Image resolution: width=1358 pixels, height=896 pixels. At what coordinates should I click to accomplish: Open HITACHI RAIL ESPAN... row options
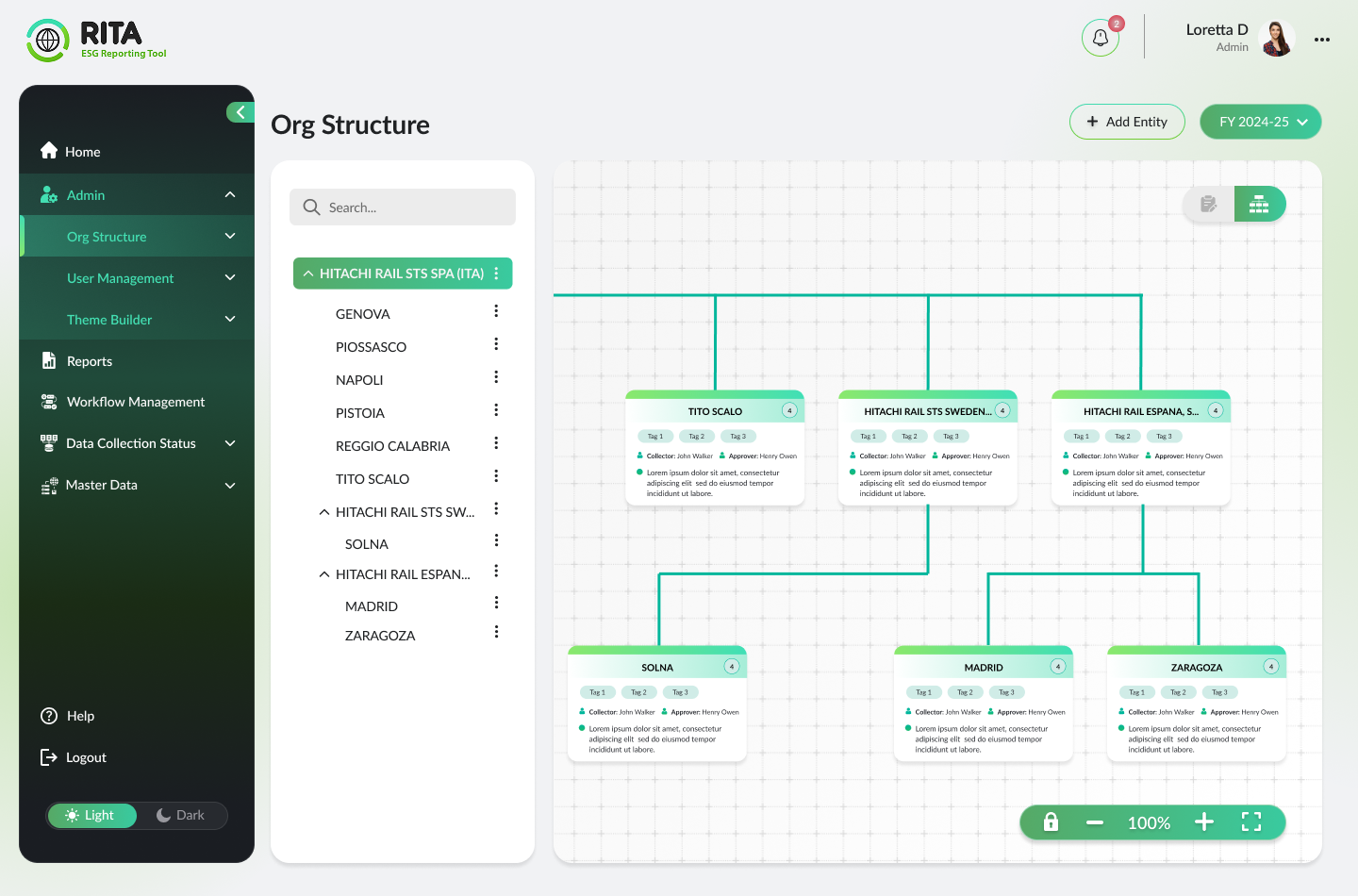pos(496,572)
